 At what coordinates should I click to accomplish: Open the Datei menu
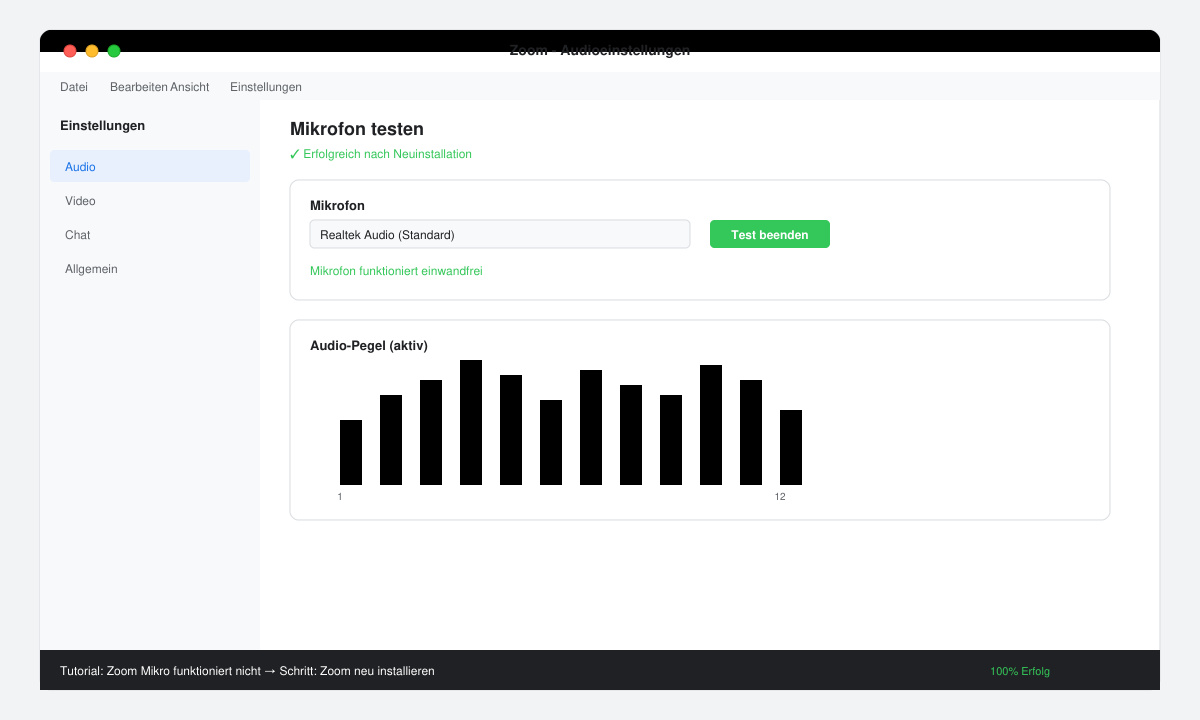point(74,87)
